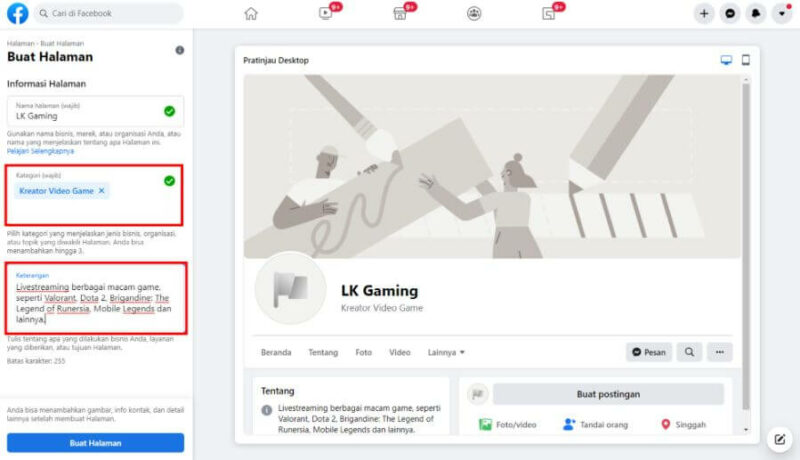Click the plus Create button
Viewport: 800px width, 460px height.
704,14
